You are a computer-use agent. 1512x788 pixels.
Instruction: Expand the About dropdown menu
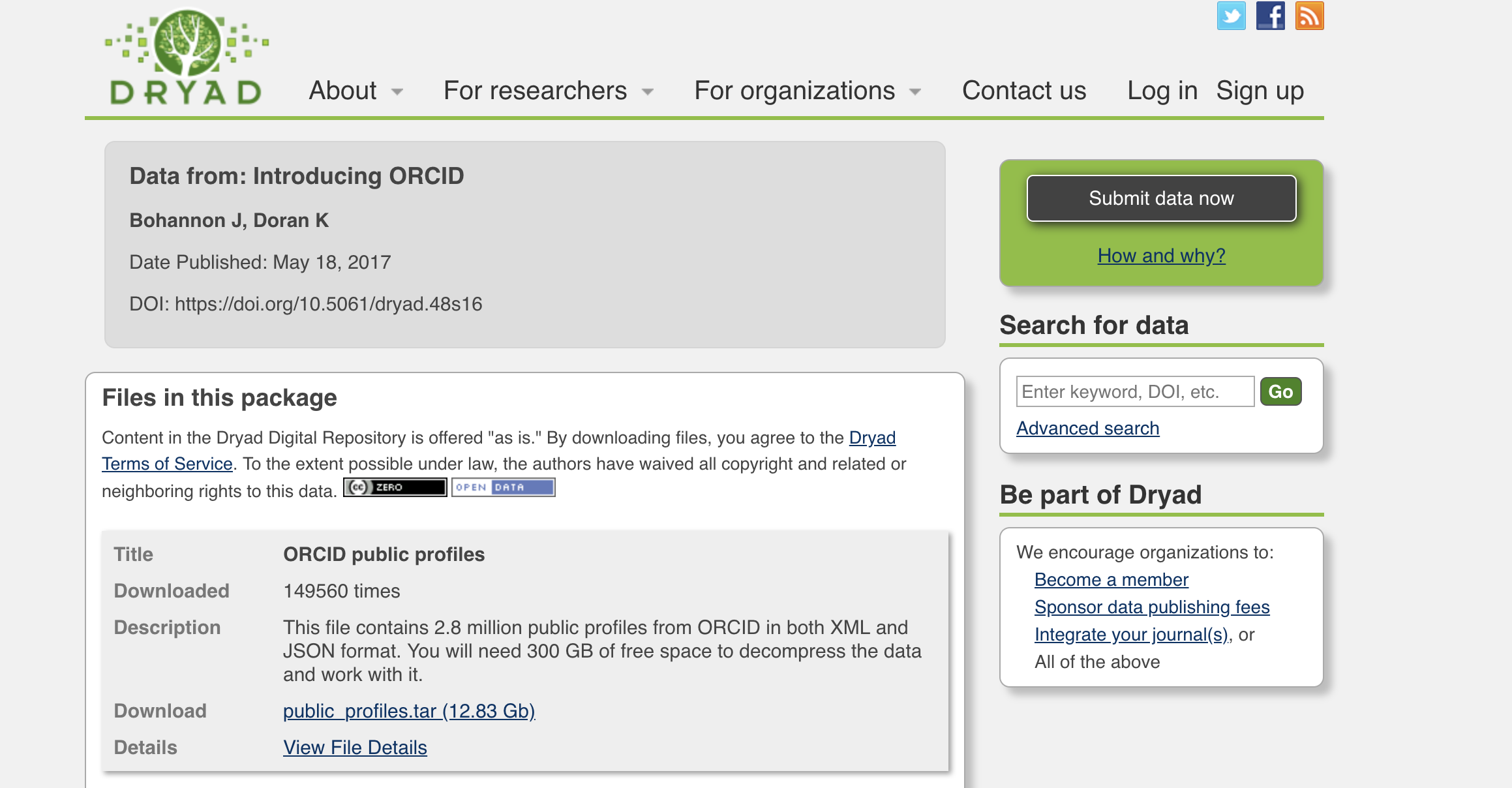355,91
